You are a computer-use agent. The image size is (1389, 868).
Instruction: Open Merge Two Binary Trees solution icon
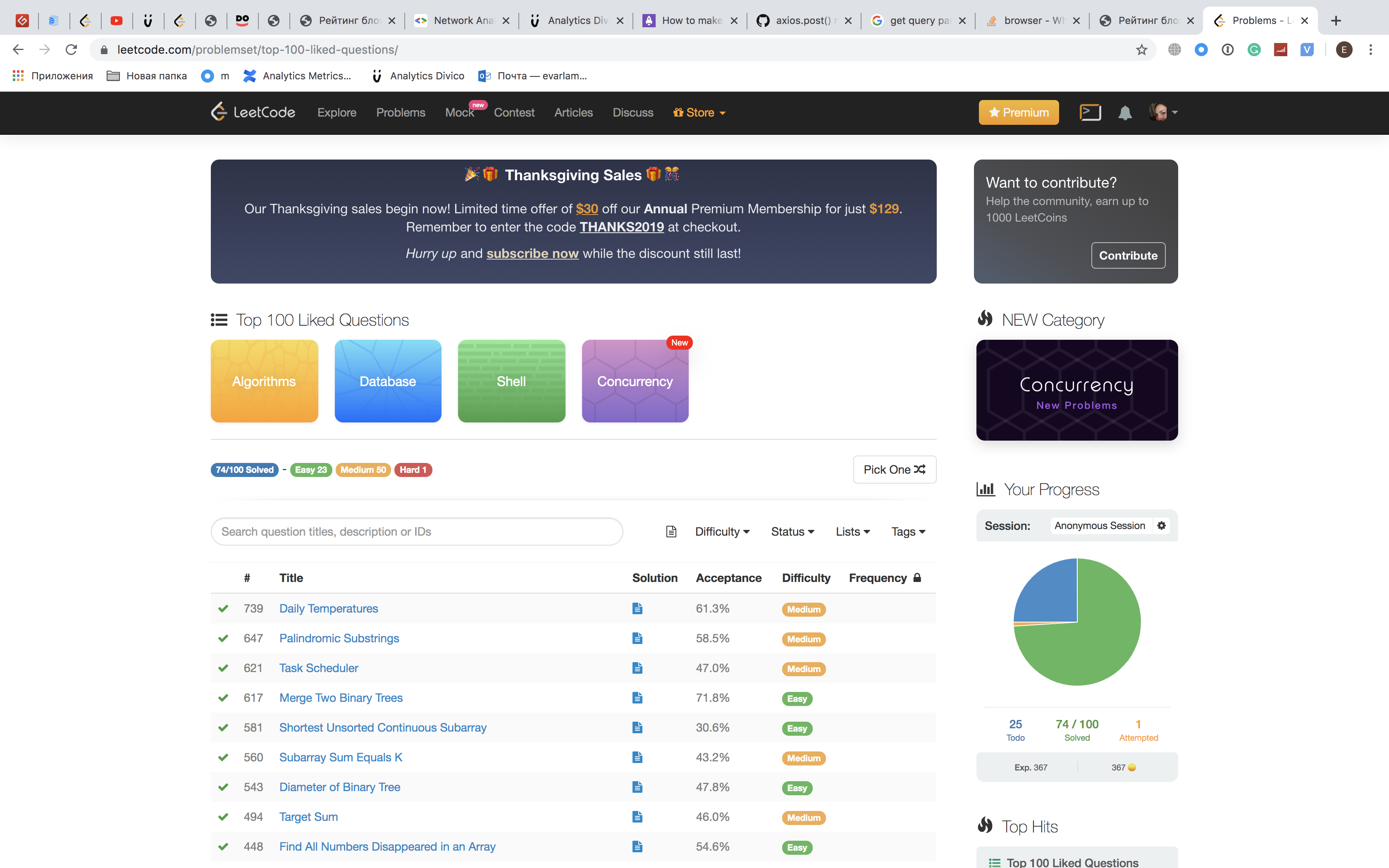637,698
